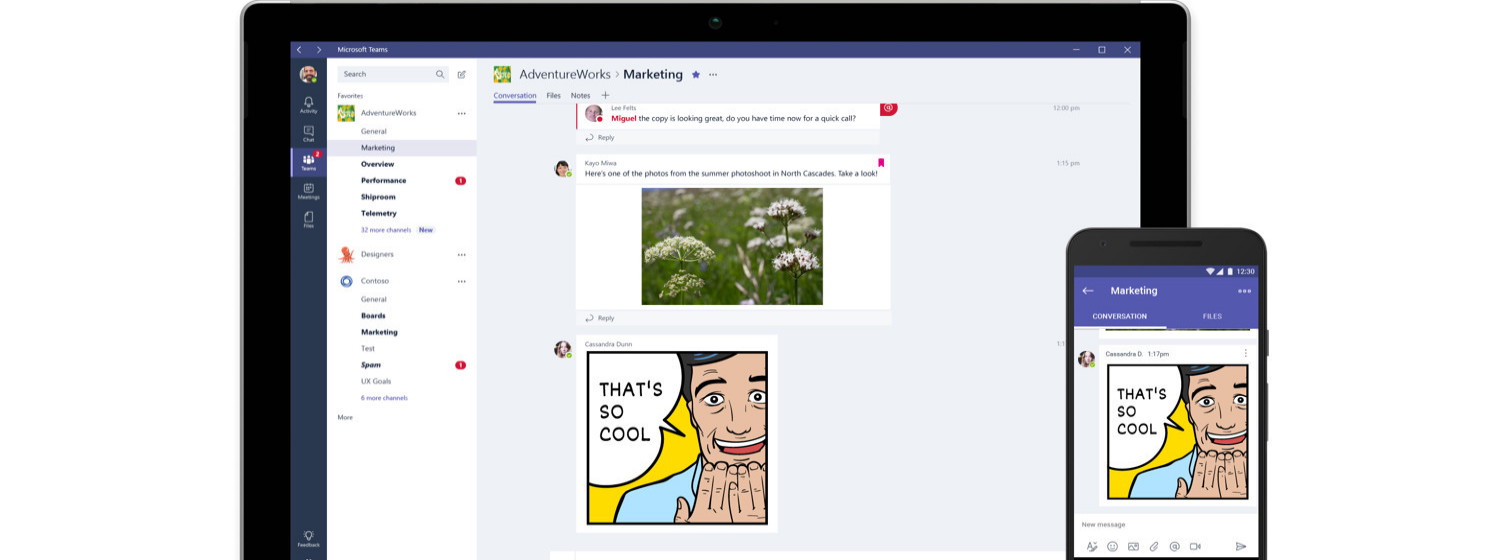Viewport: 1500px width, 560px height.
Task: Add a new tab with plus icon
Action: point(605,95)
